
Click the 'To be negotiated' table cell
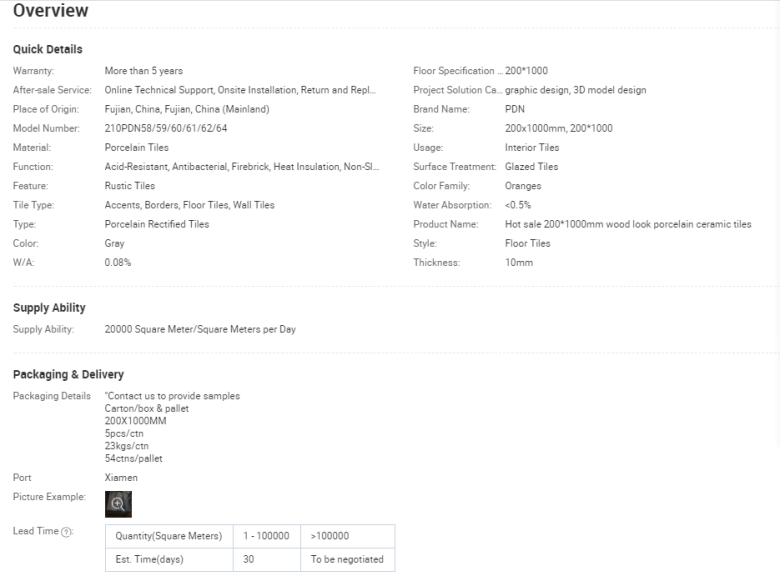click(347, 559)
